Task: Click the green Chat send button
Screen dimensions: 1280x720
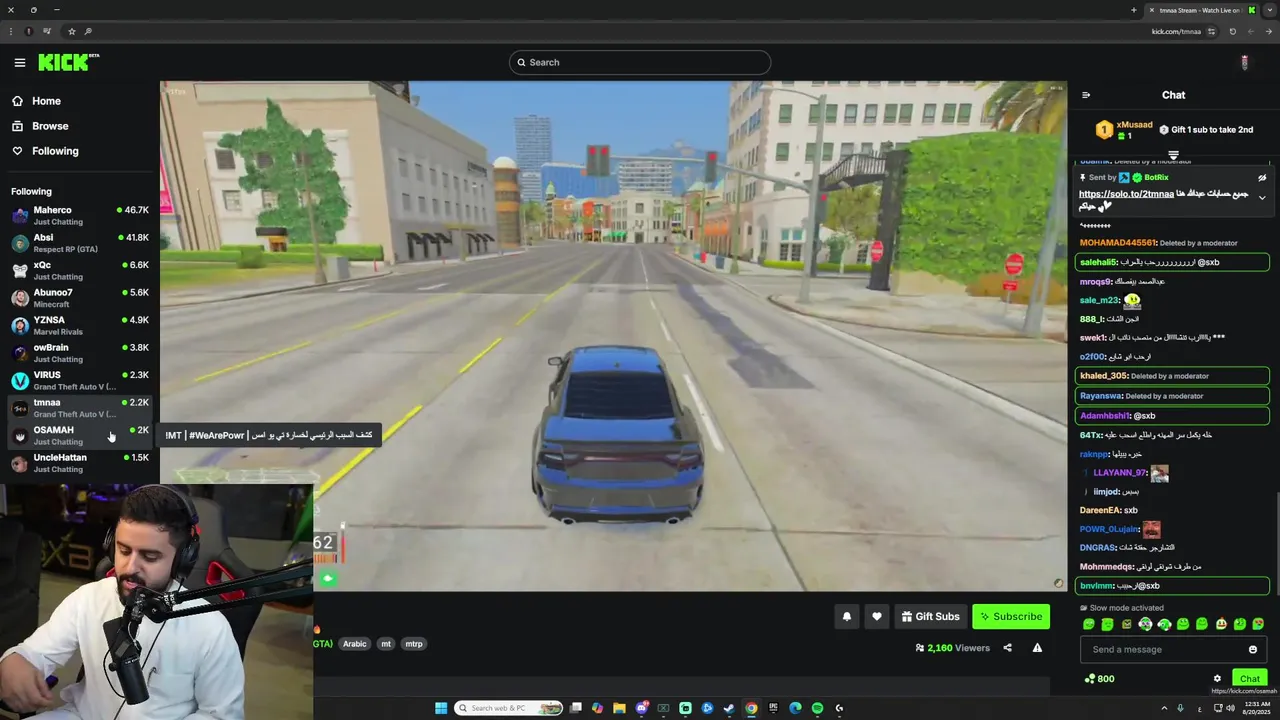Action: pyautogui.click(x=1250, y=678)
